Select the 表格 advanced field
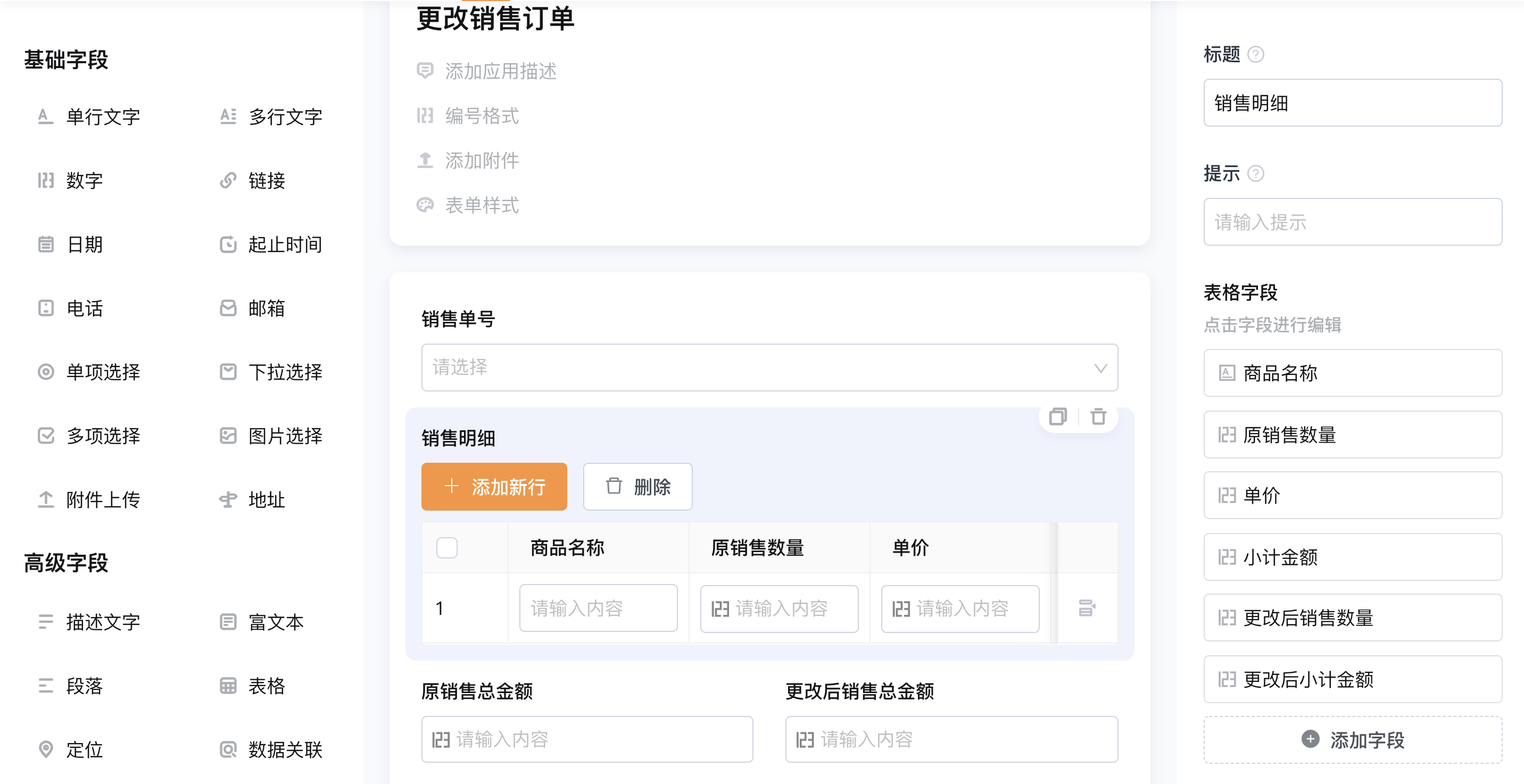This screenshot has height=784, width=1524. pyautogui.click(x=253, y=685)
